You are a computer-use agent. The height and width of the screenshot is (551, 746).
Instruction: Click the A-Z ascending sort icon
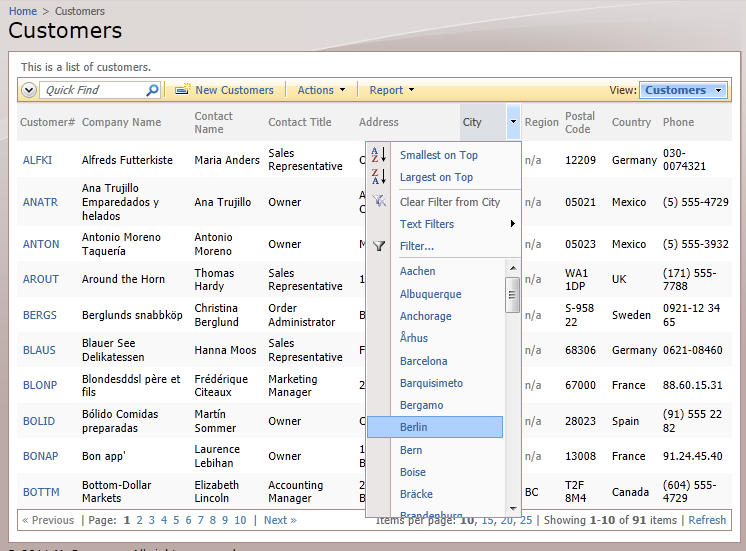coord(378,155)
